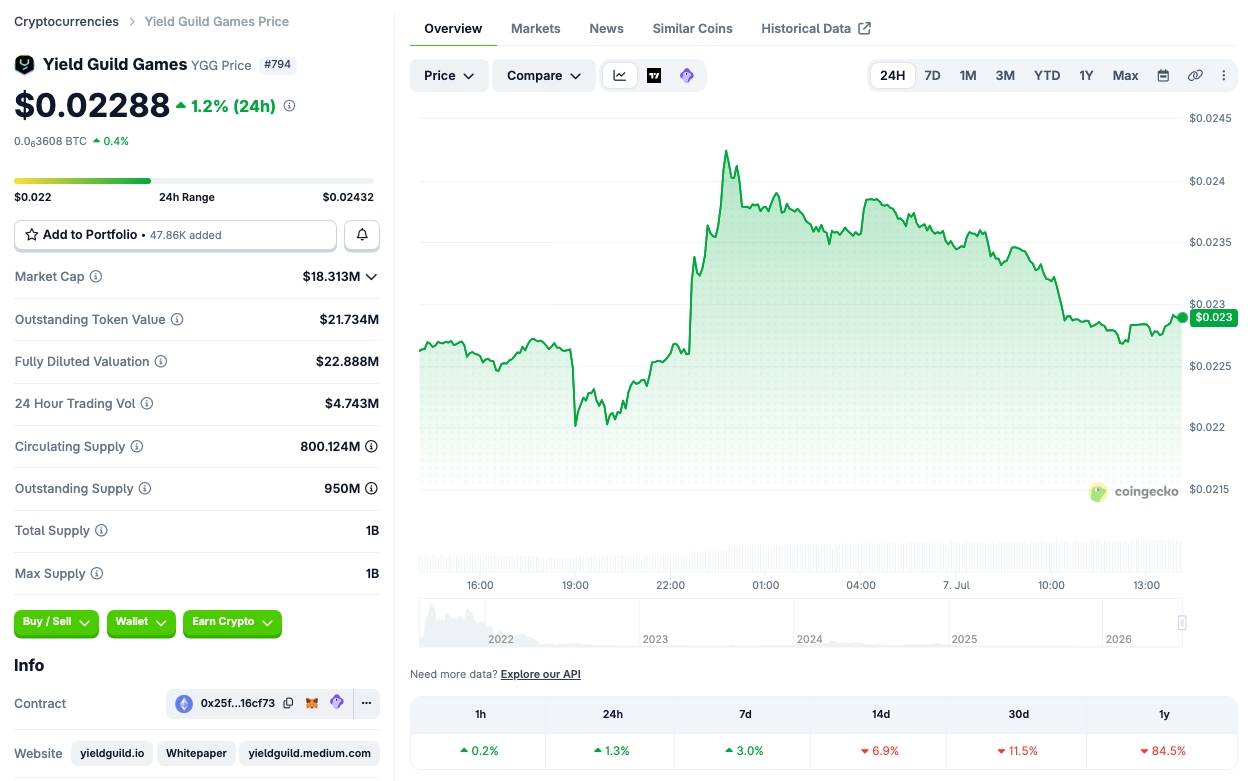
Task: Select the purple chart tool icon beside TradingView
Action: [686, 75]
